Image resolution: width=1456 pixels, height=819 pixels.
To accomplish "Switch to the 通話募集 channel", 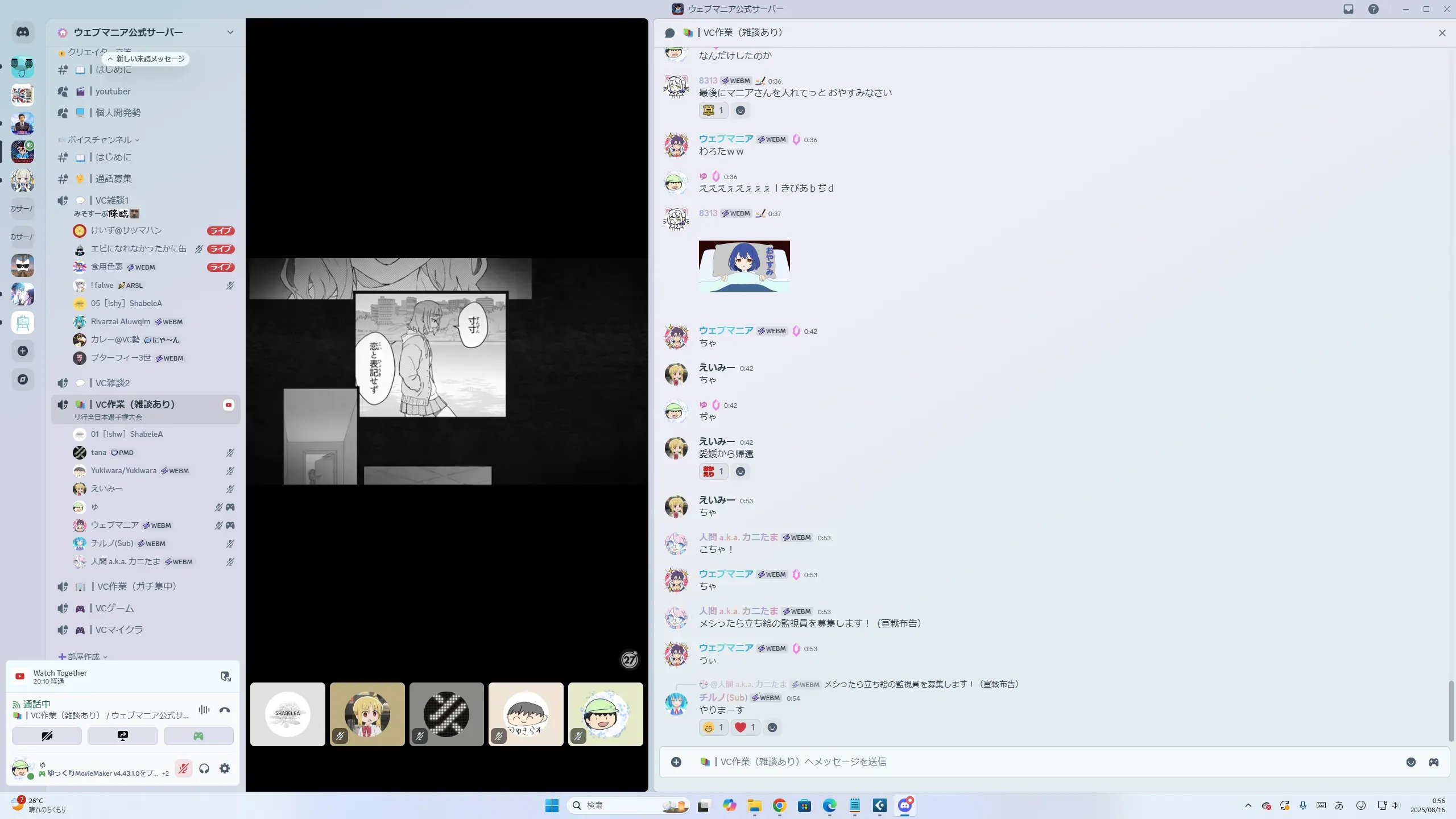I will [113, 179].
